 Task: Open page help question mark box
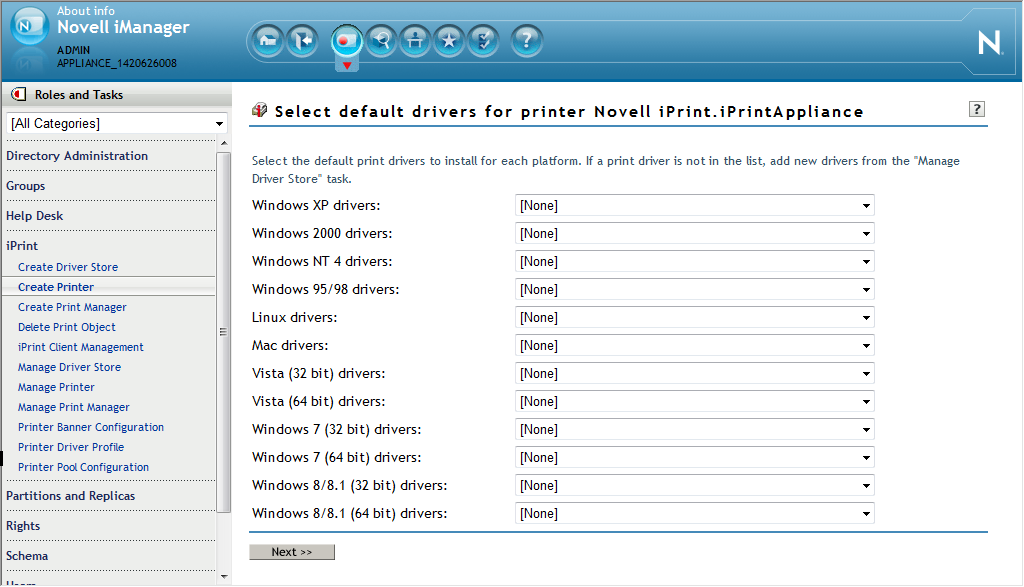976,109
